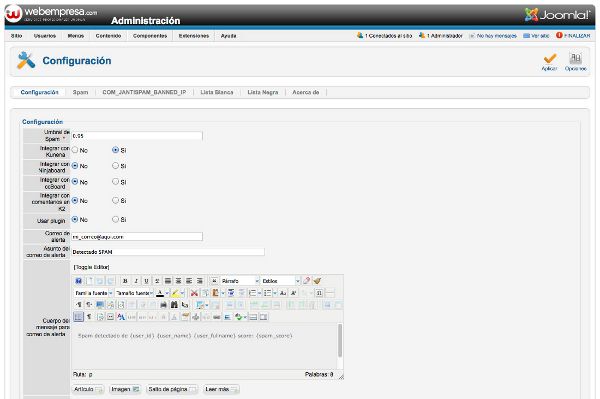Open the Estilos dropdown
The height and width of the screenshot is (399, 600).
pos(280,281)
